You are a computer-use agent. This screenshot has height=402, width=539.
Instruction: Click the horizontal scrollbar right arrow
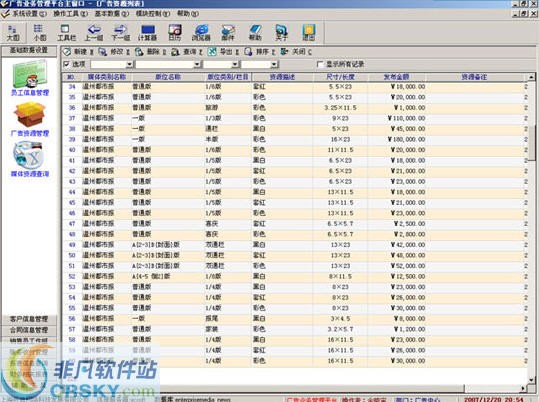pyautogui.click(x=523, y=388)
